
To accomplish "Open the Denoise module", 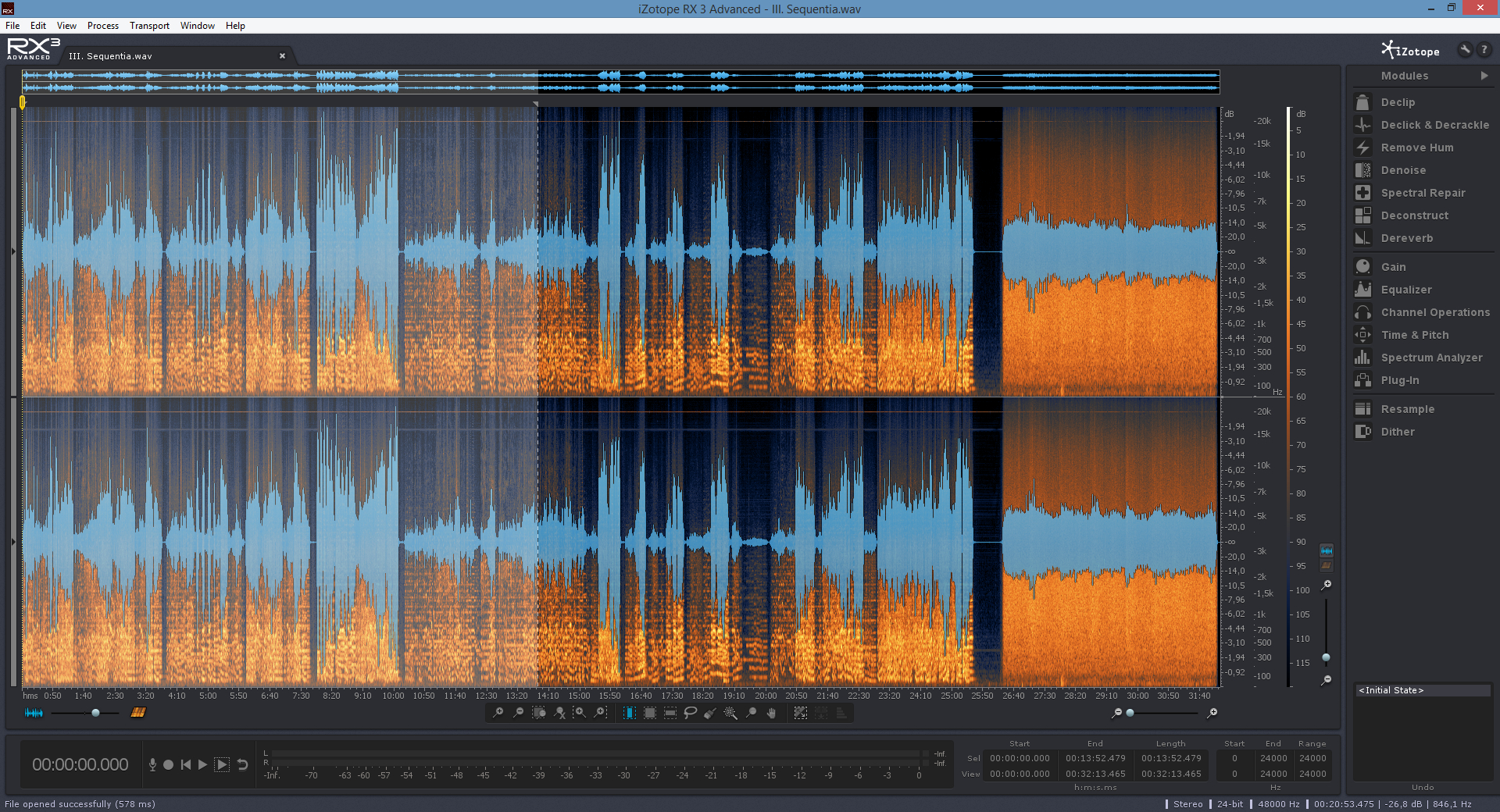I will pos(1403,170).
